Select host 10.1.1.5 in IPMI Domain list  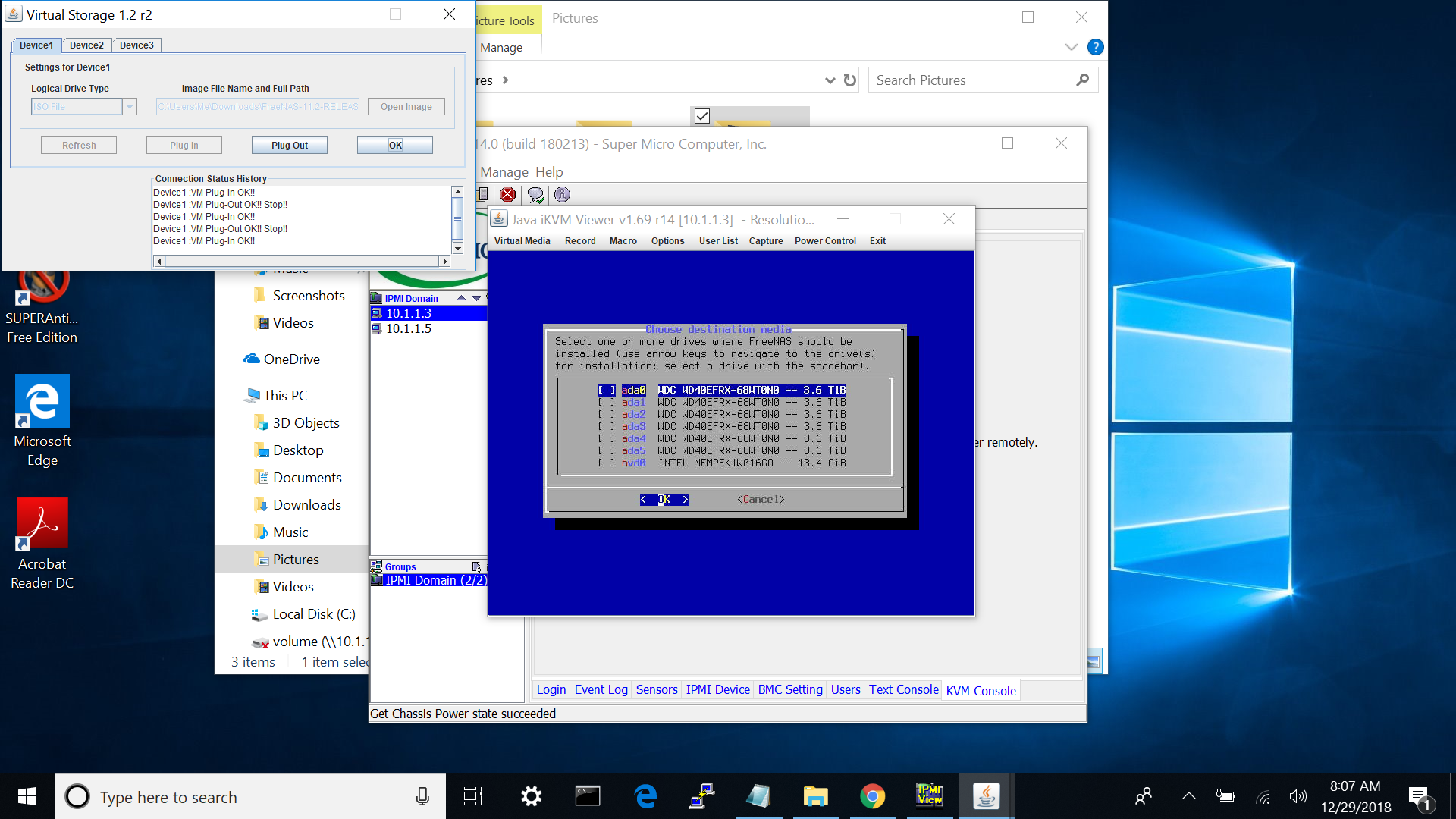[x=409, y=328]
